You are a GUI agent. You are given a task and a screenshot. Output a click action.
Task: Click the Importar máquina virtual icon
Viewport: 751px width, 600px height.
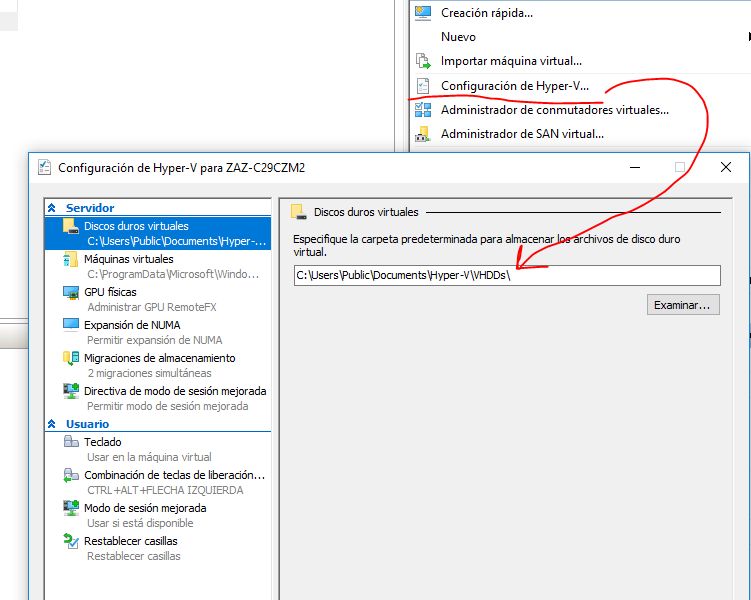[x=423, y=61]
